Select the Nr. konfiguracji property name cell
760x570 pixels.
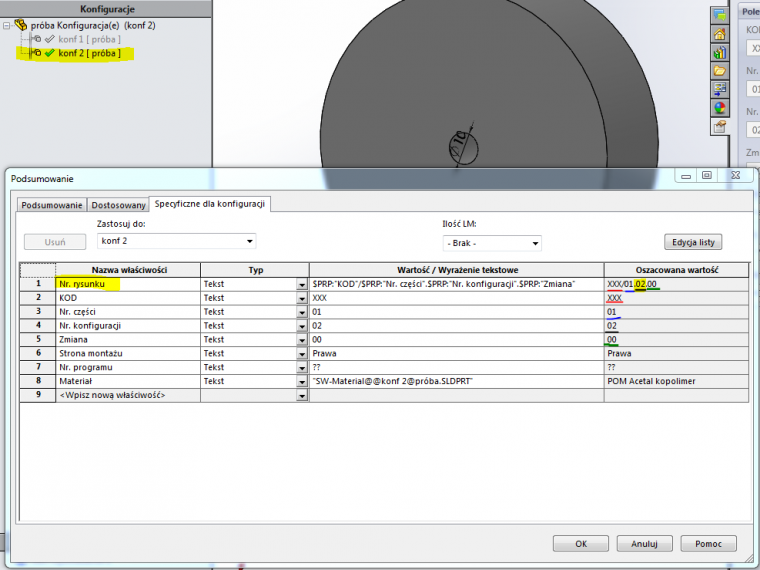pyautogui.click(x=128, y=326)
